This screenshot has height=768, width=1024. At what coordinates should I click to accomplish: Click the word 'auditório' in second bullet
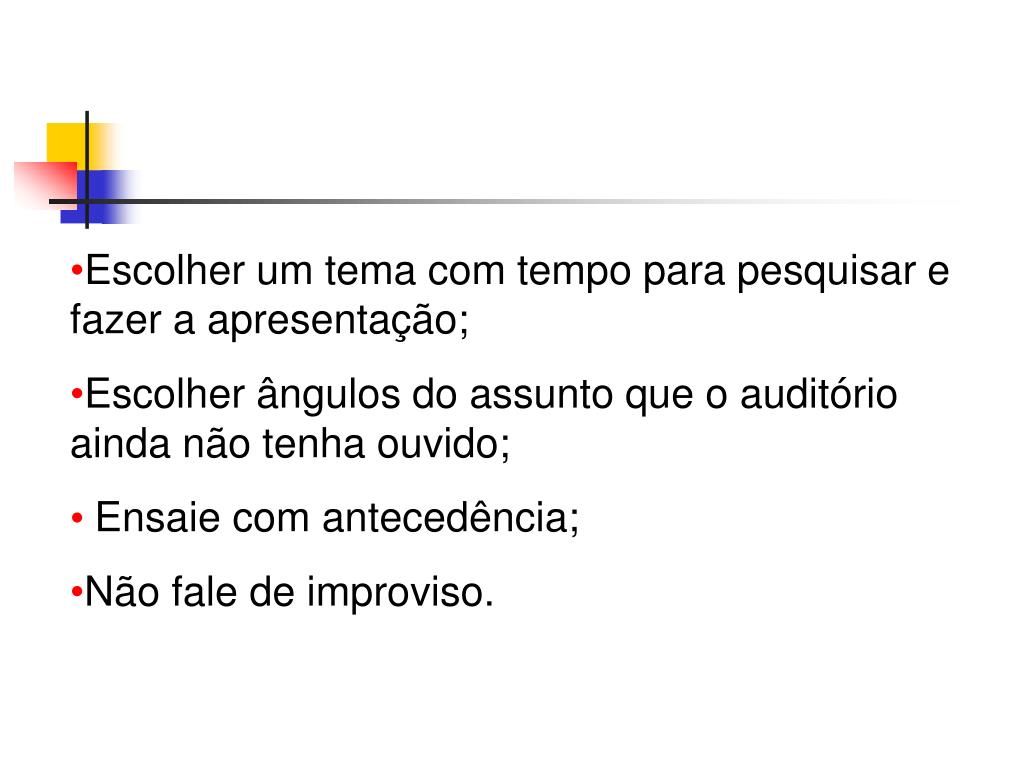[x=818, y=394]
